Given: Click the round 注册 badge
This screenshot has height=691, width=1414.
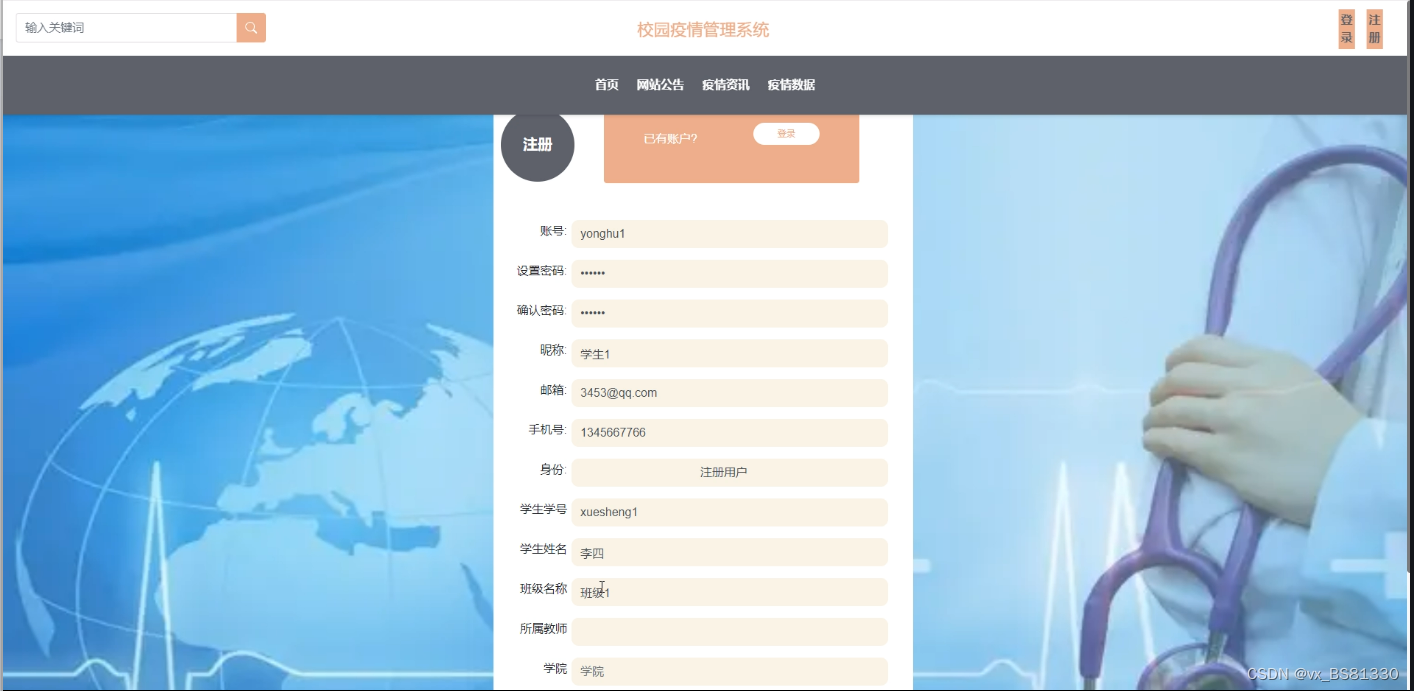Looking at the screenshot, I should pos(538,145).
